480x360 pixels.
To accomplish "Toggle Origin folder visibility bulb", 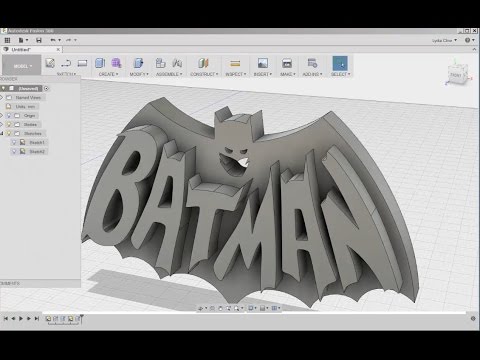I will [x=9, y=115].
